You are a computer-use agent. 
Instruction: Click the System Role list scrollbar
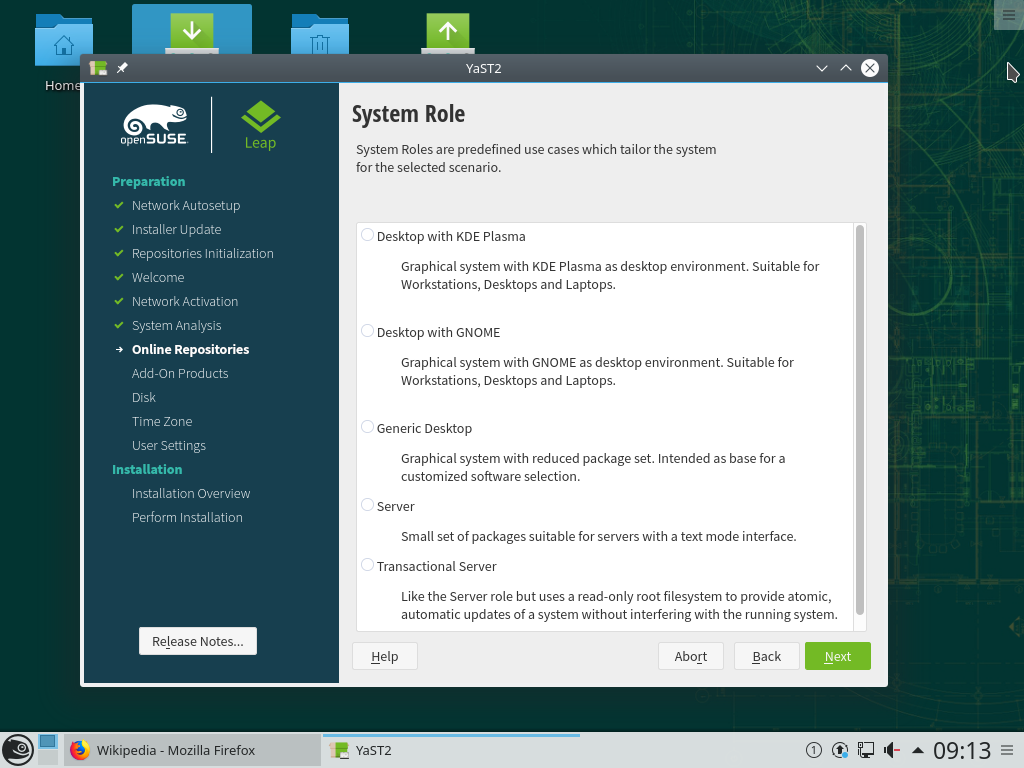tap(860, 420)
